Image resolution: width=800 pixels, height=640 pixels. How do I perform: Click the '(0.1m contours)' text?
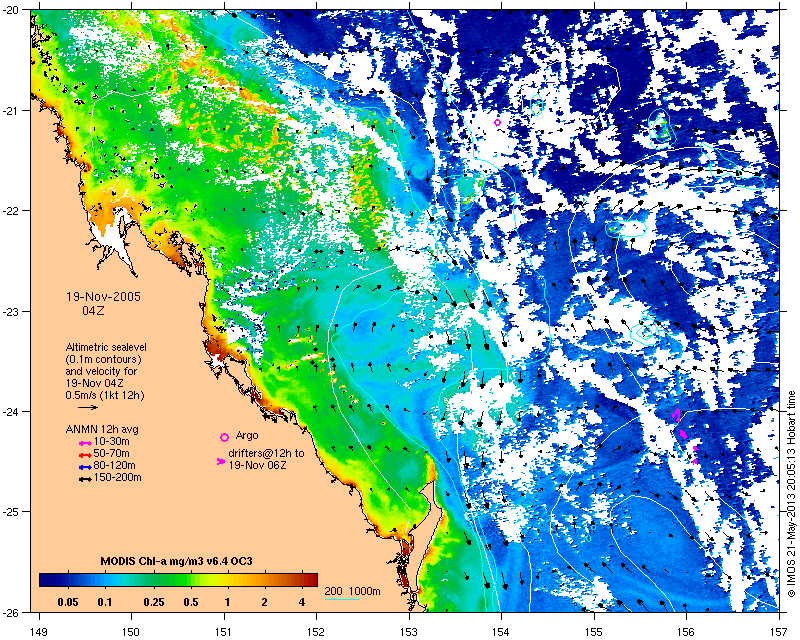point(104,359)
